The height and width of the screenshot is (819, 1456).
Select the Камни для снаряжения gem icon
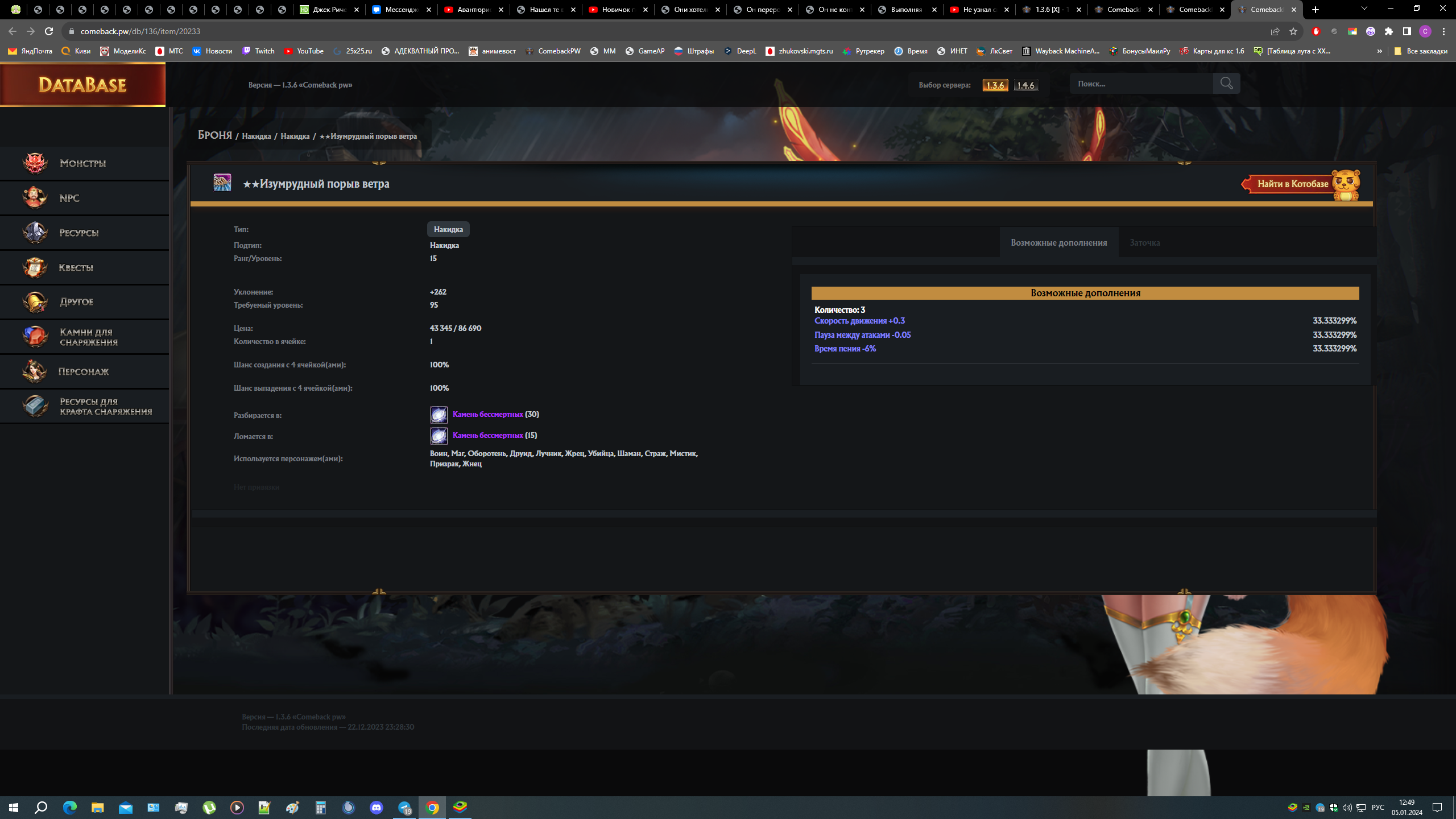click(35, 337)
